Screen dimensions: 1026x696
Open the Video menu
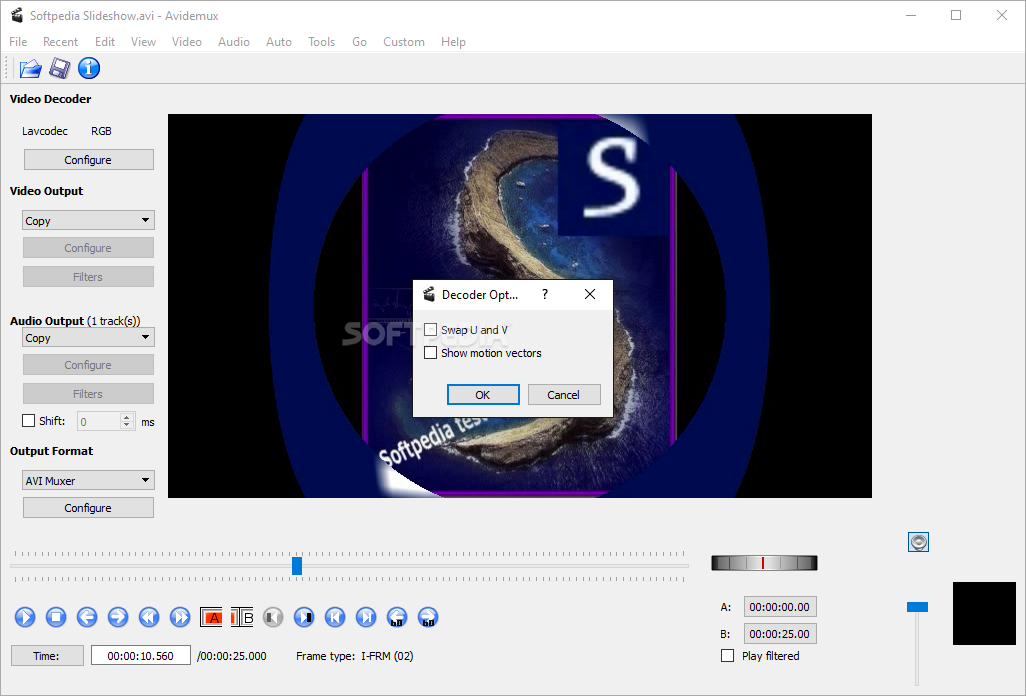(186, 42)
